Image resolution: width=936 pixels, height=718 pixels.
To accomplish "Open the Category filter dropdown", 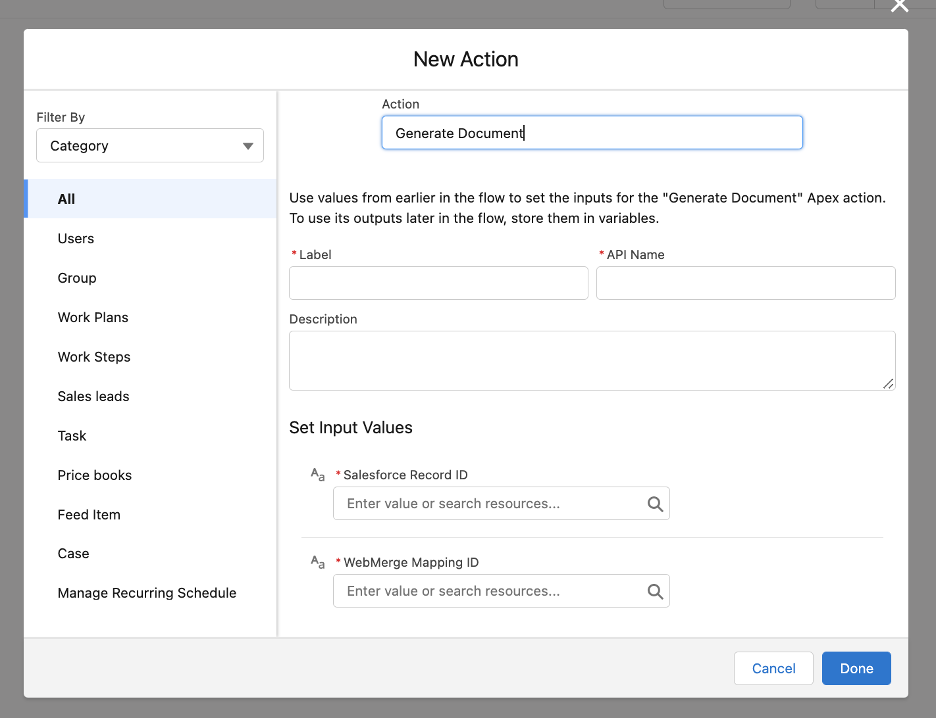I will [149, 145].
